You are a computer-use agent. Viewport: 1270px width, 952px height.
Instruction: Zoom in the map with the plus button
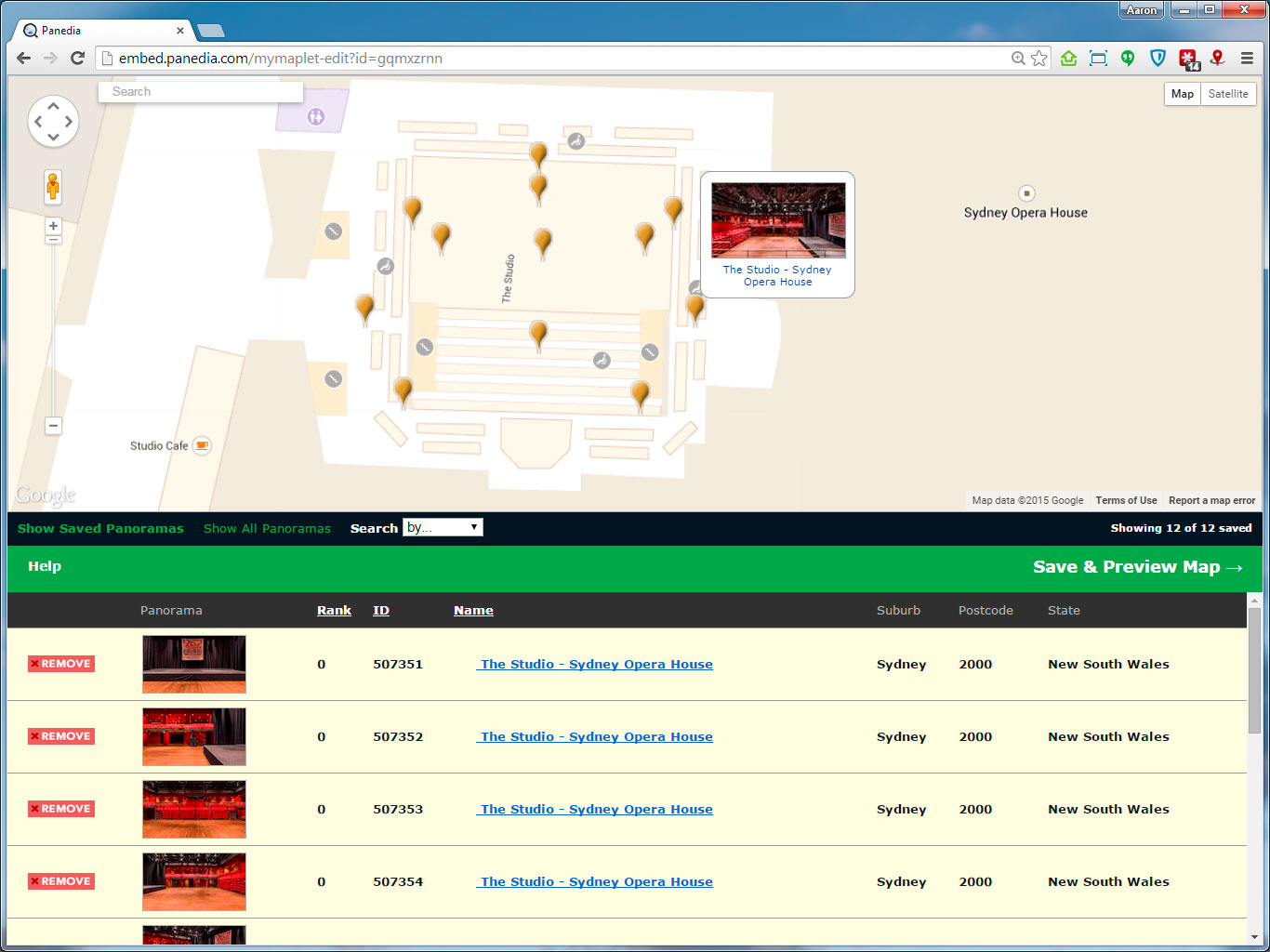pos(53,226)
